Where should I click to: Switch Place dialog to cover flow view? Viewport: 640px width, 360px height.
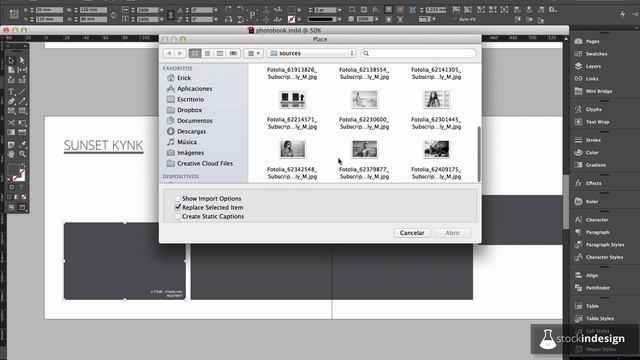tap(233, 53)
